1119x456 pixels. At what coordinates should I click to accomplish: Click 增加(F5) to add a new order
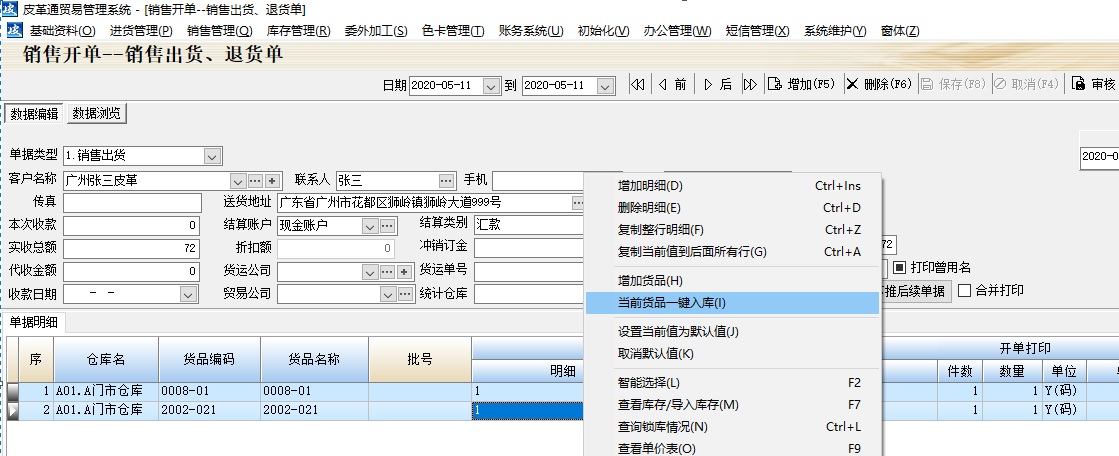(802, 84)
